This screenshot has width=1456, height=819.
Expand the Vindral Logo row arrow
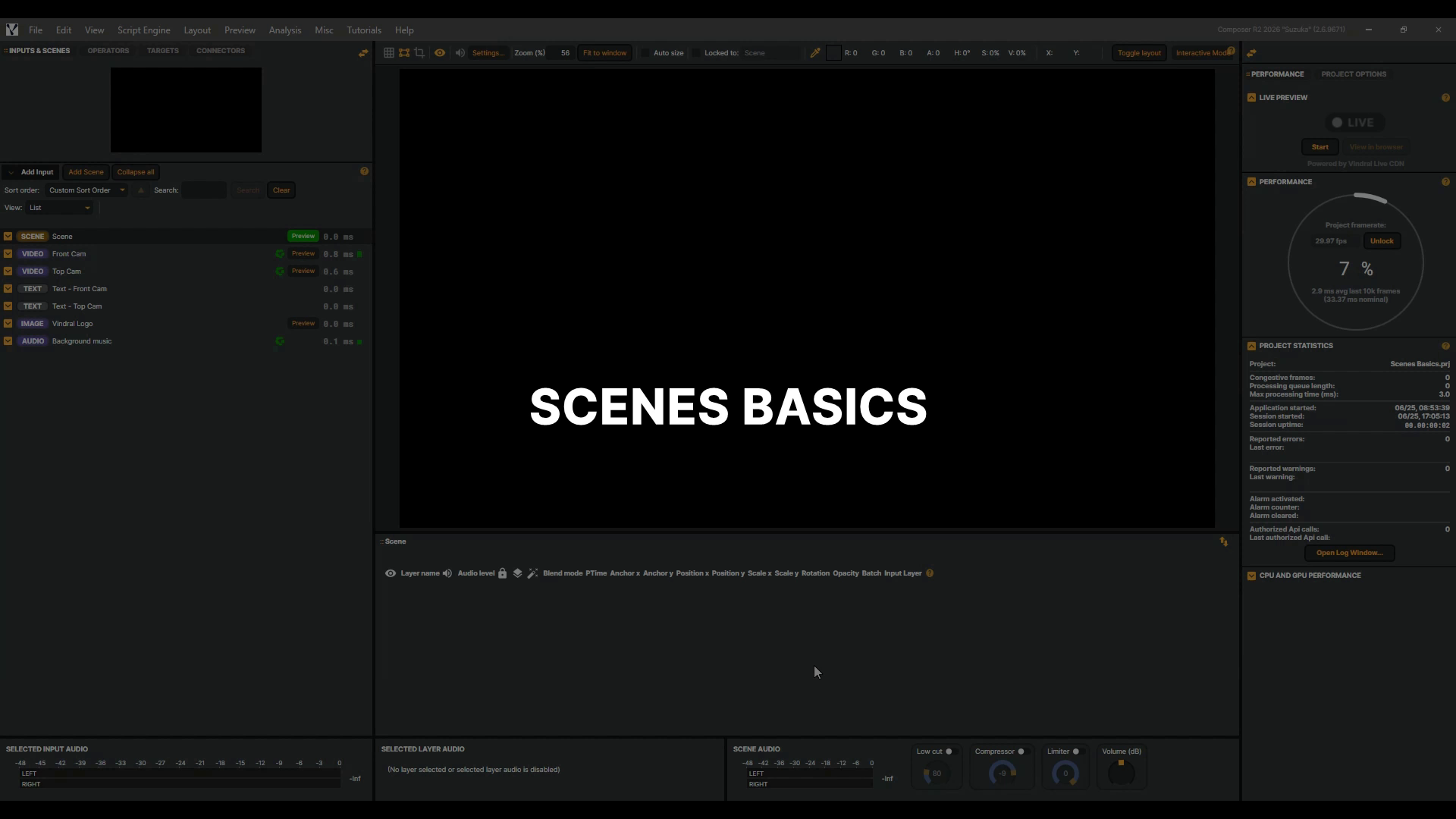point(8,324)
